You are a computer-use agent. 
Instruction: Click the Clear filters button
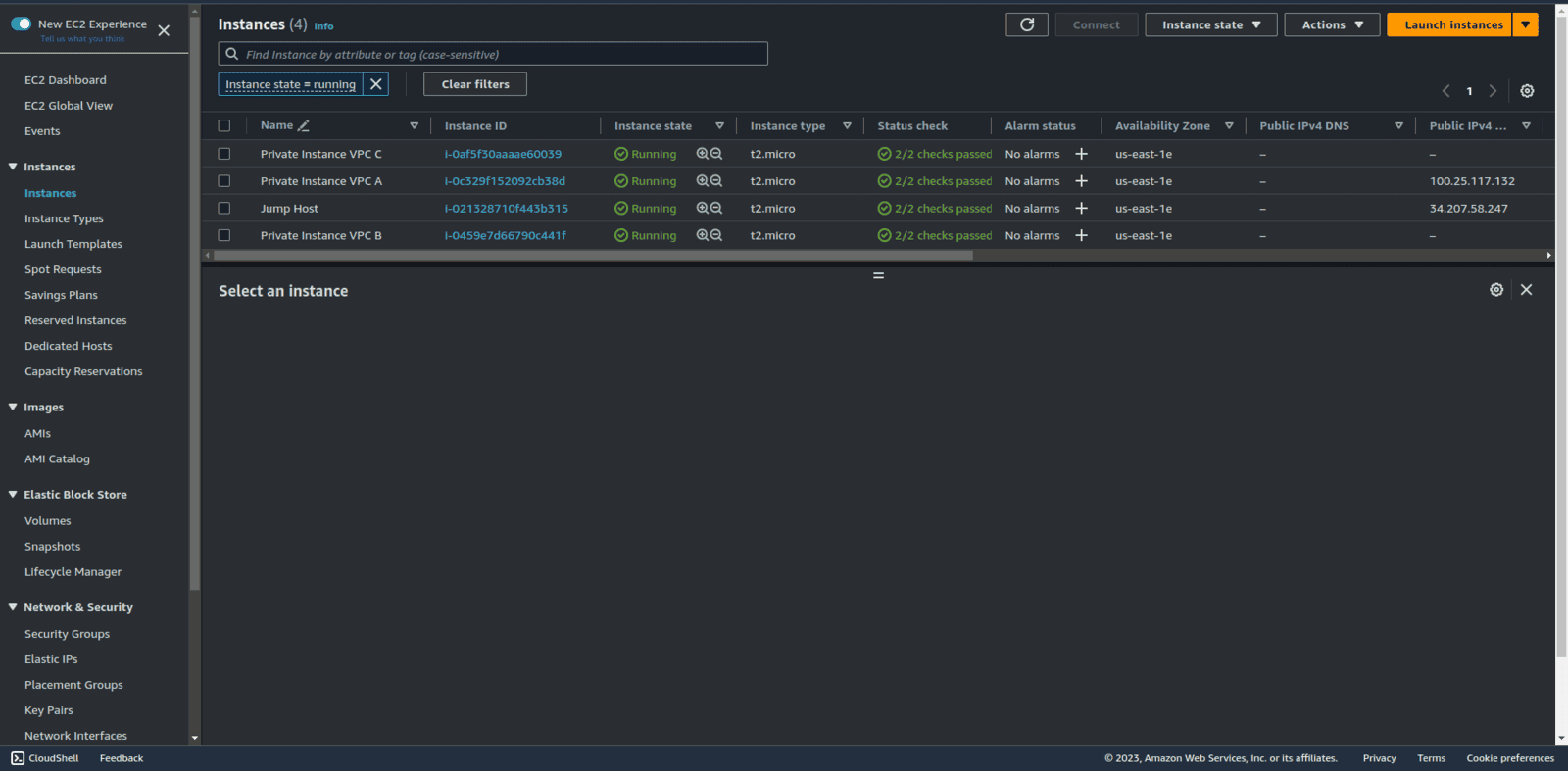click(474, 84)
